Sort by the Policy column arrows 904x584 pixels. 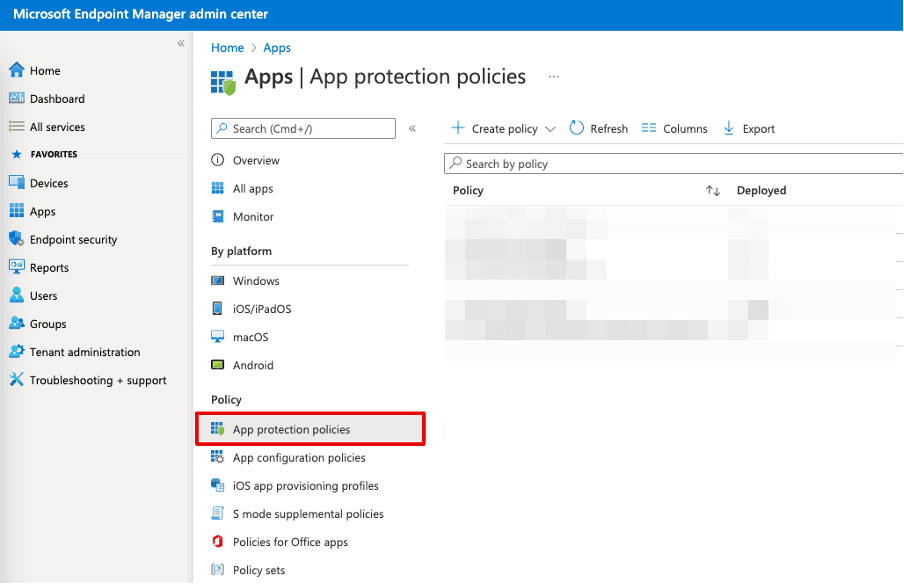click(712, 190)
